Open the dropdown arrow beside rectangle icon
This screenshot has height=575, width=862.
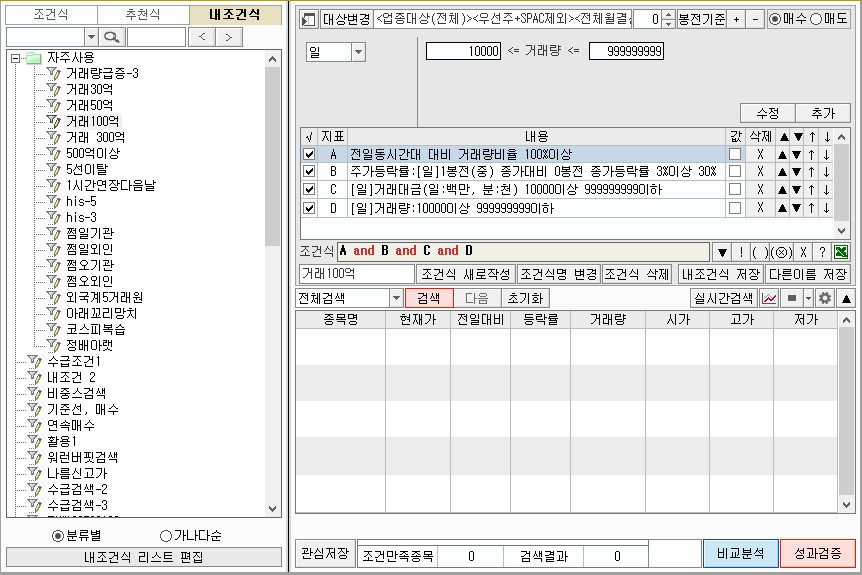click(x=808, y=298)
